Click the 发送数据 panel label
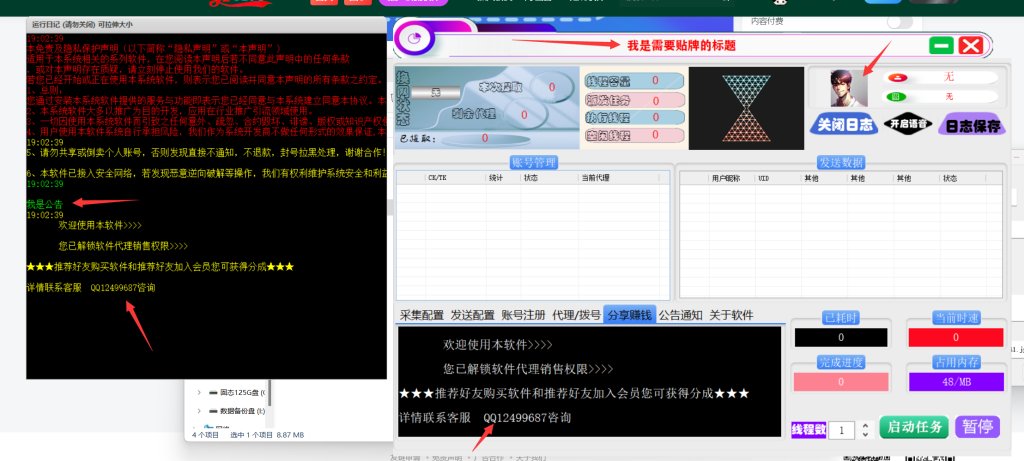 point(840,163)
